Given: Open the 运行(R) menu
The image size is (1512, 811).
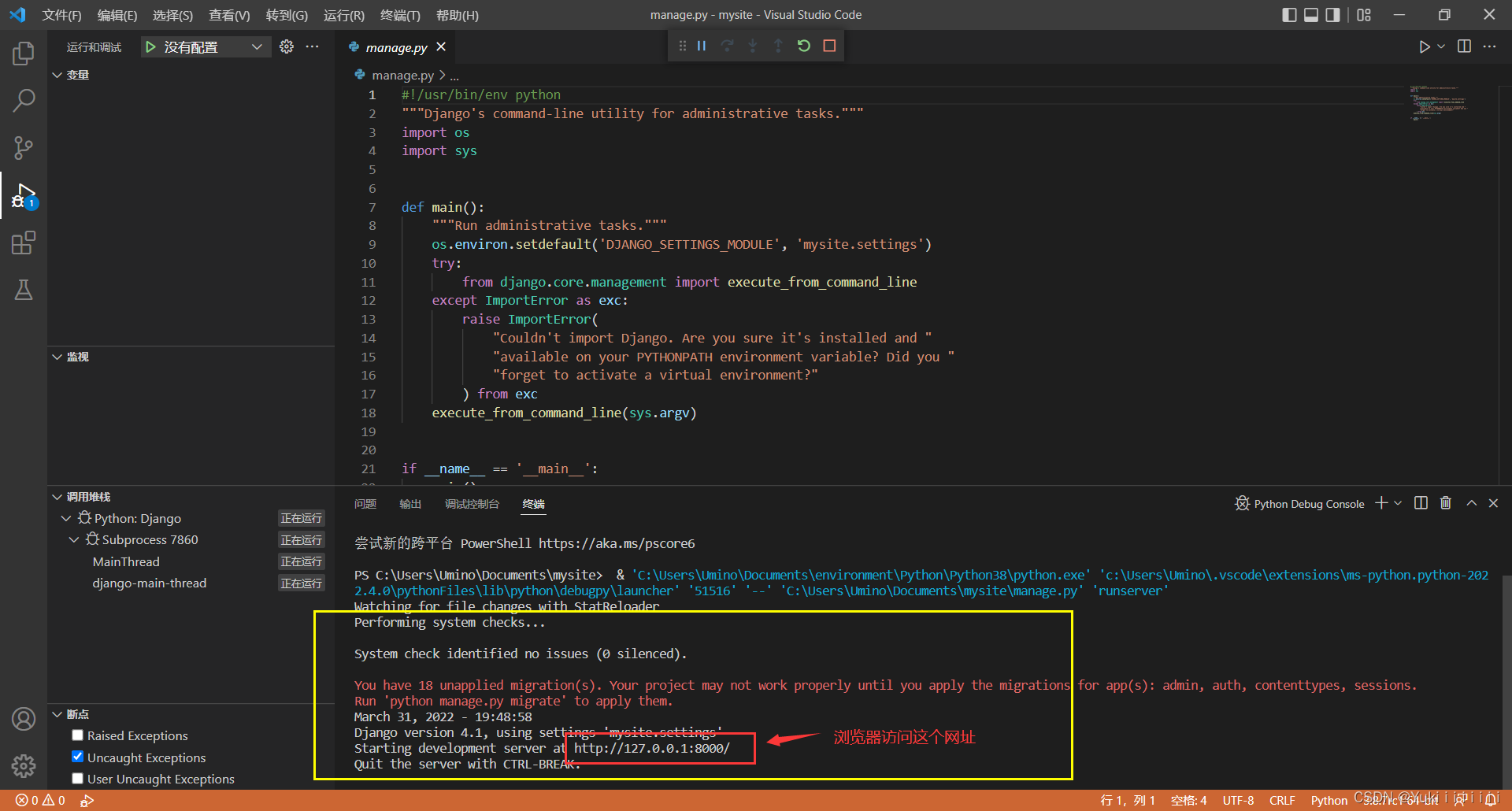Looking at the screenshot, I should 344,15.
